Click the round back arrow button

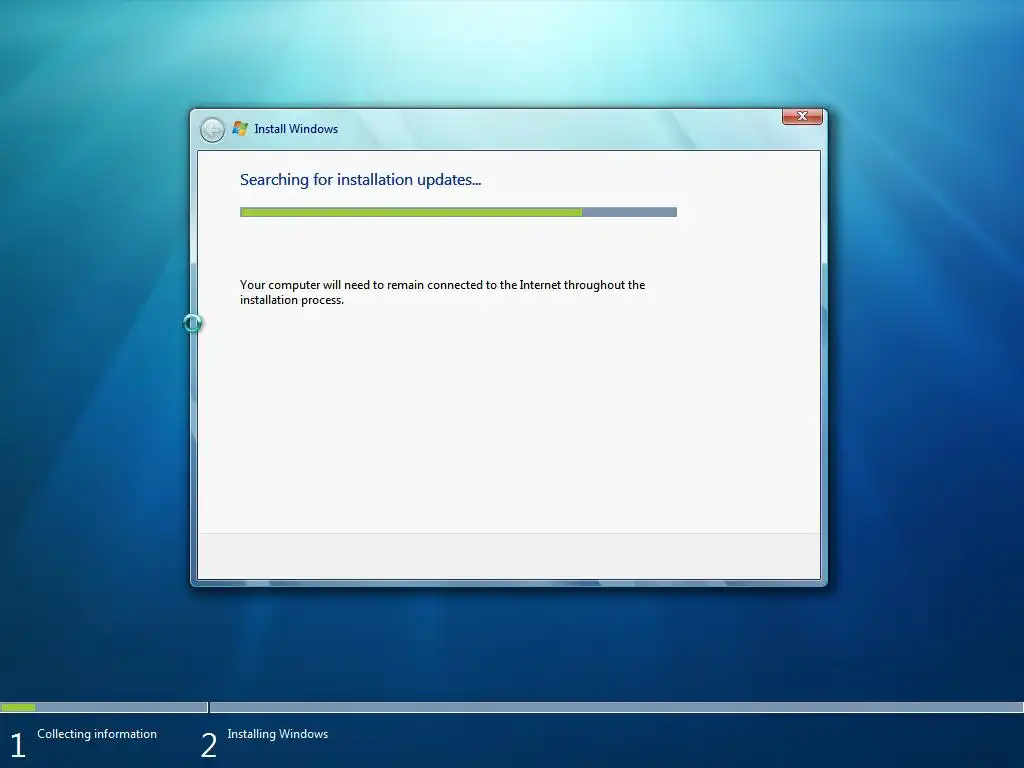pos(212,130)
